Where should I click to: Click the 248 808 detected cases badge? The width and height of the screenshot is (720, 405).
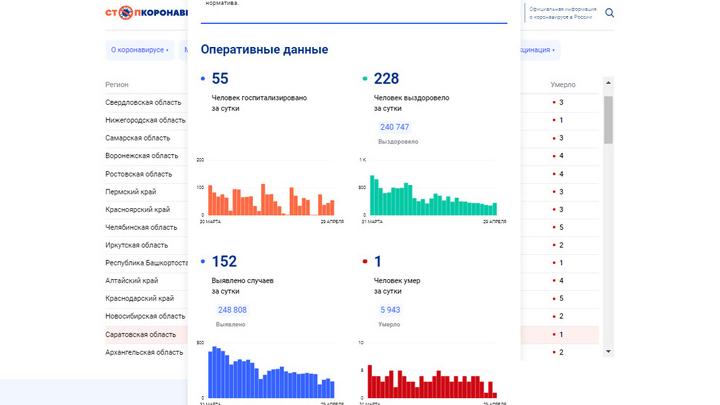pyautogui.click(x=232, y=310)
